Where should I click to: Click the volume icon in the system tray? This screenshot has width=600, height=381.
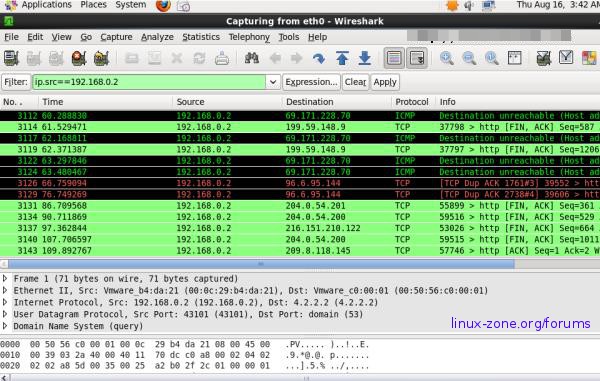tap(470, 5)
